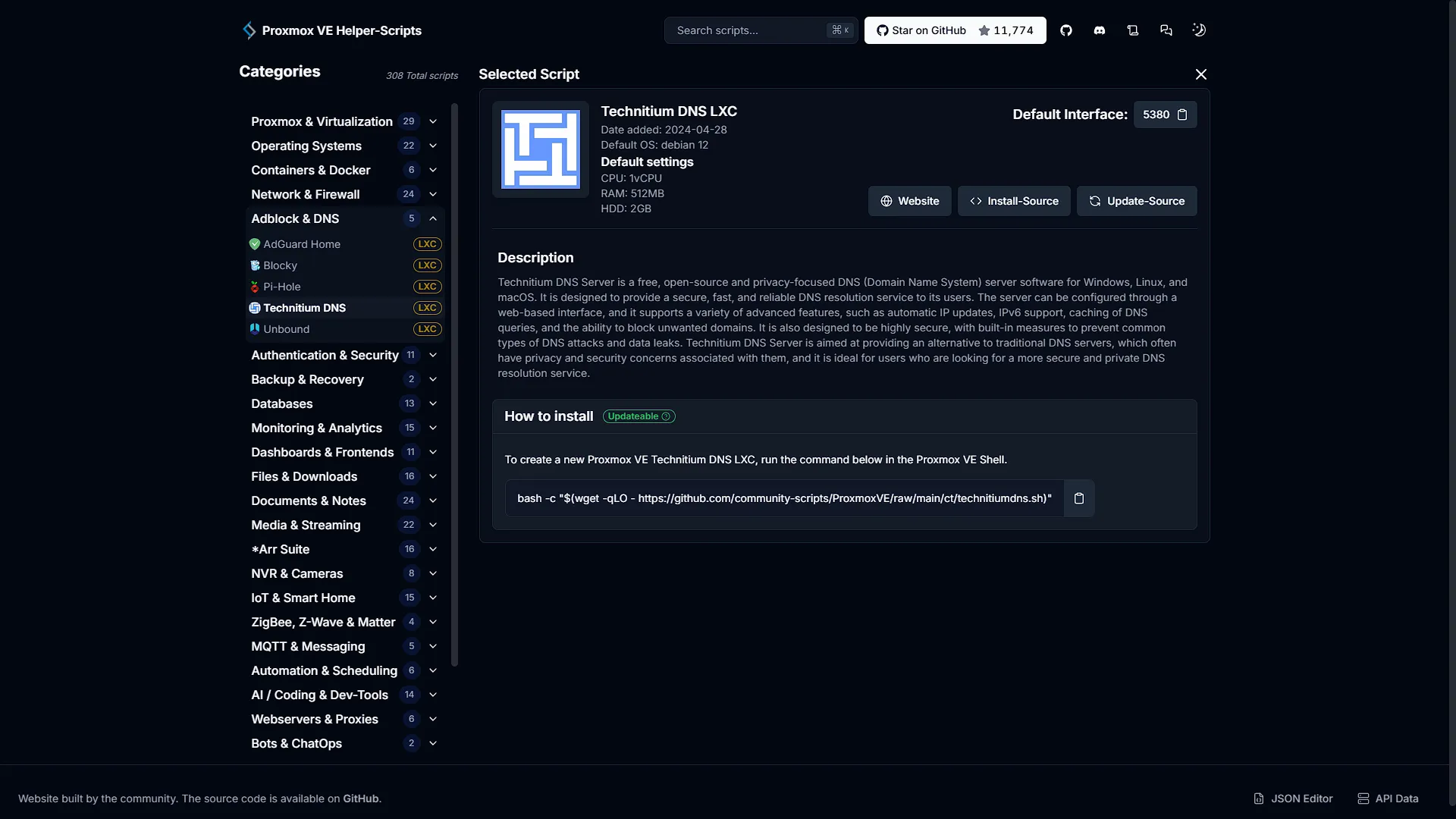
Task: Toggle the dark/light theme moon icon
Action: 1199,30
